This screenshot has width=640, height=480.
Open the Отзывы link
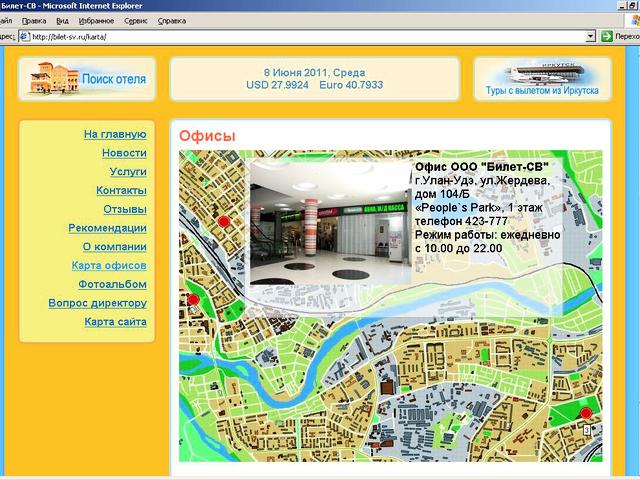click(125, 209)
